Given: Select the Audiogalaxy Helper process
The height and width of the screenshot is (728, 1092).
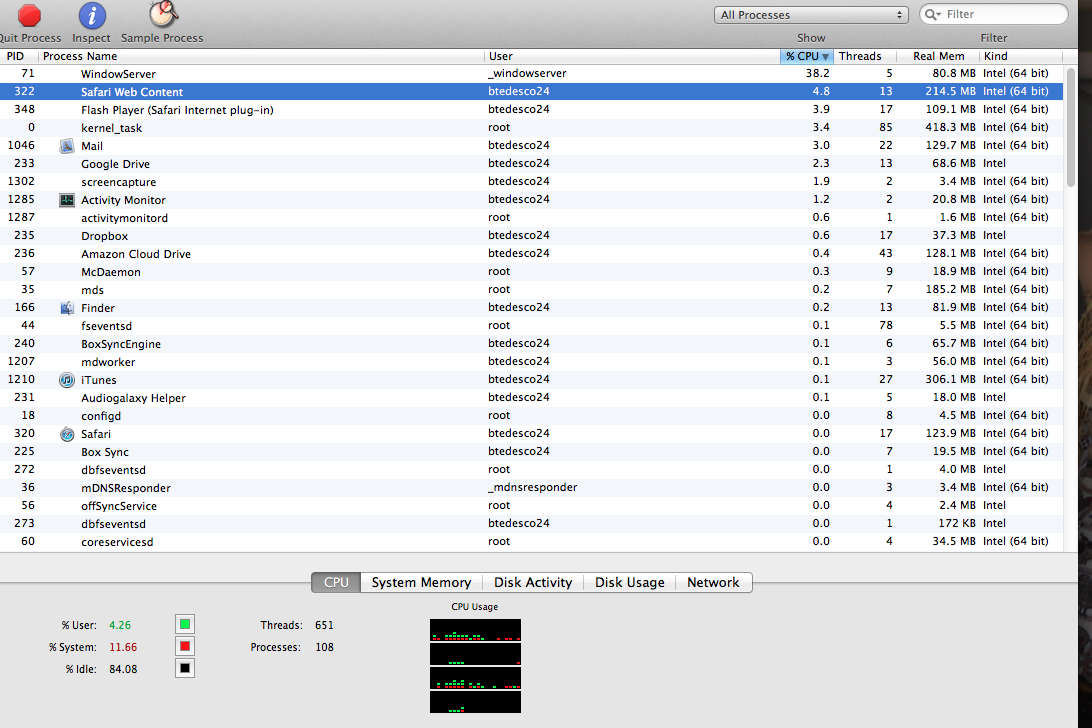Looking at the screenshot, I should [x=531, y=398].
